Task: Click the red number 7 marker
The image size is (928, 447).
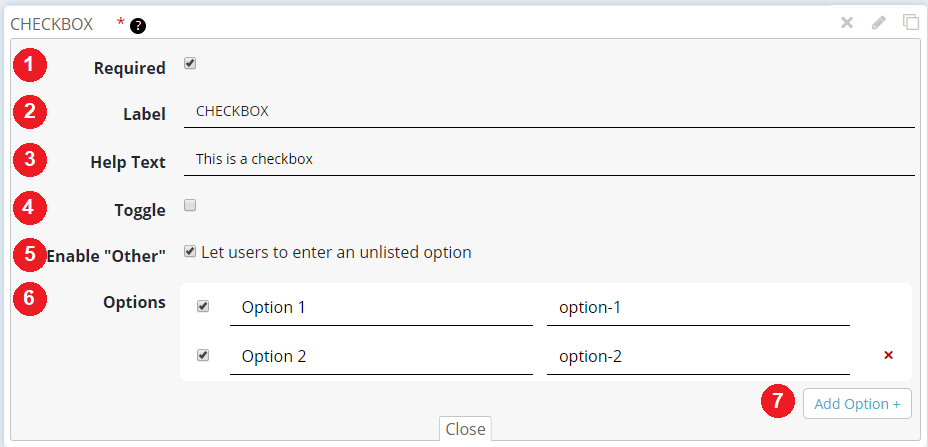Action: coord(777,402)
